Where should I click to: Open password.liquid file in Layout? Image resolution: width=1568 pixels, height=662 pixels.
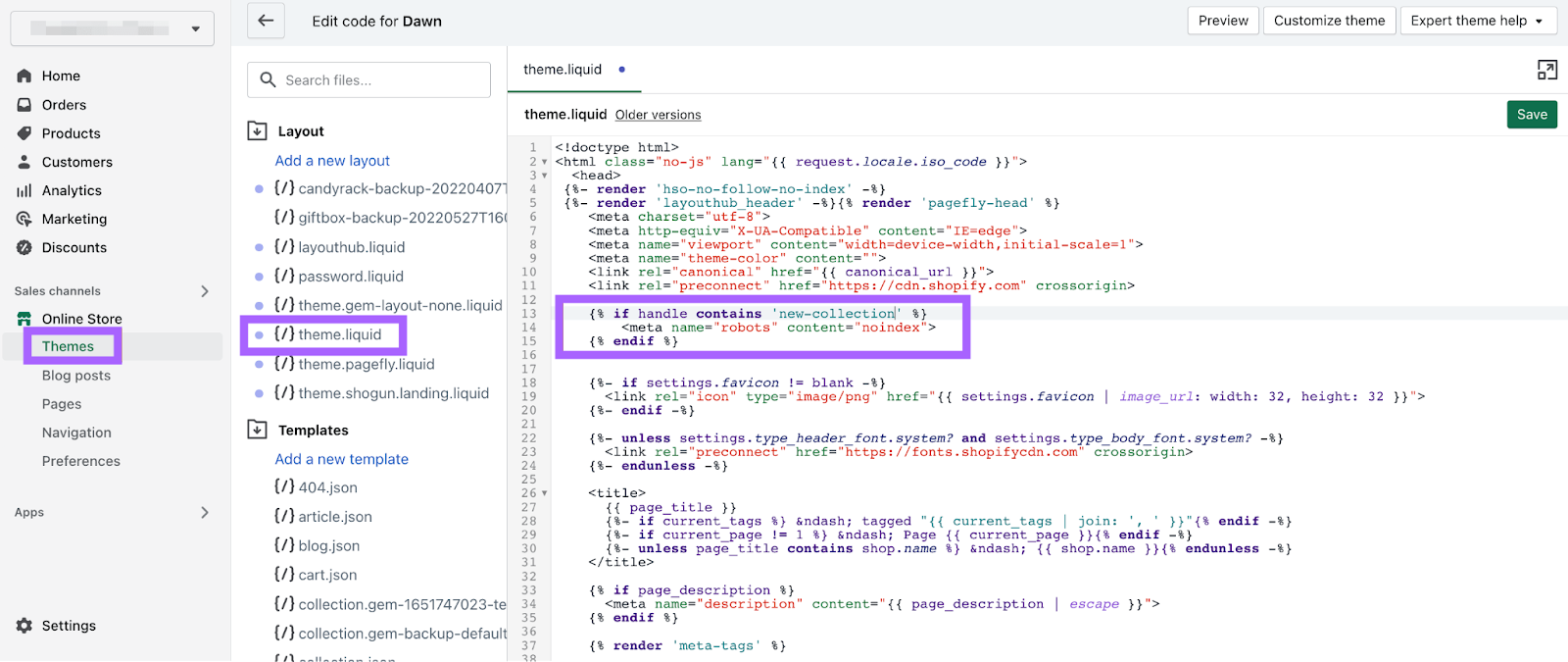350,277
